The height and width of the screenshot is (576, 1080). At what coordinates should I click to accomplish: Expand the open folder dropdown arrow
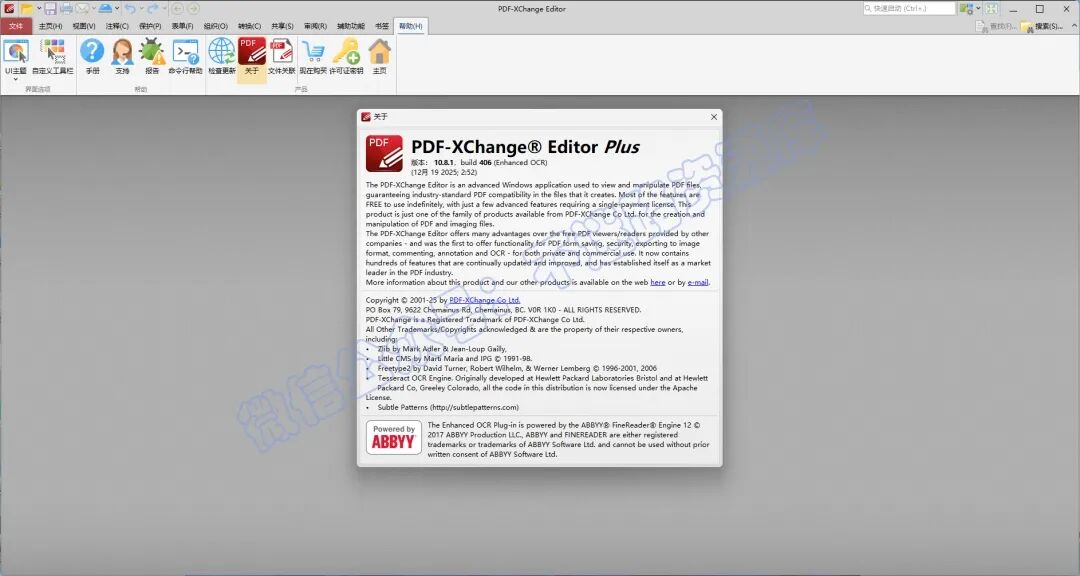click(39, 8)
